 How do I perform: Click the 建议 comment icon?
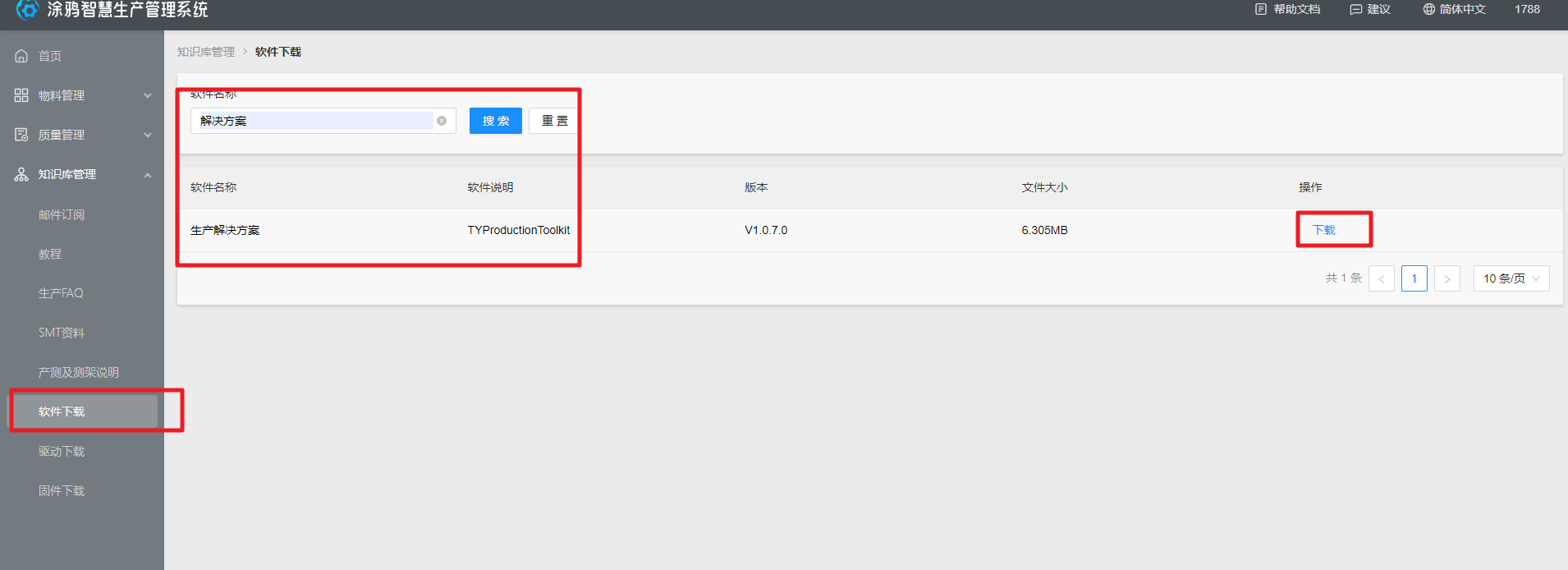click(1355, 9)
